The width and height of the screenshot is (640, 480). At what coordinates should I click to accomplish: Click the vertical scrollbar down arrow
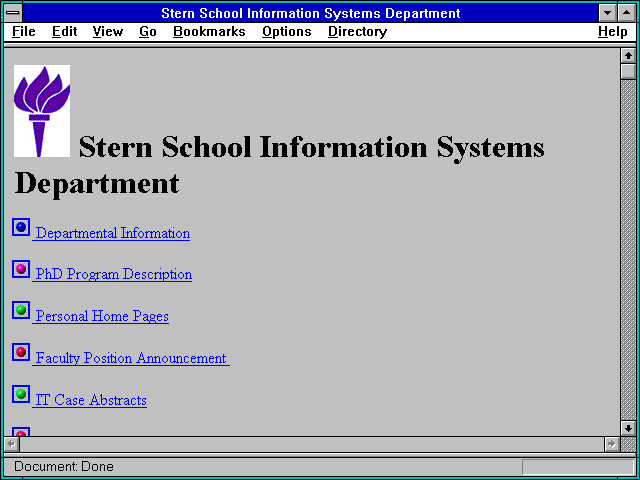pyautogui.click(x=628, y=428)
